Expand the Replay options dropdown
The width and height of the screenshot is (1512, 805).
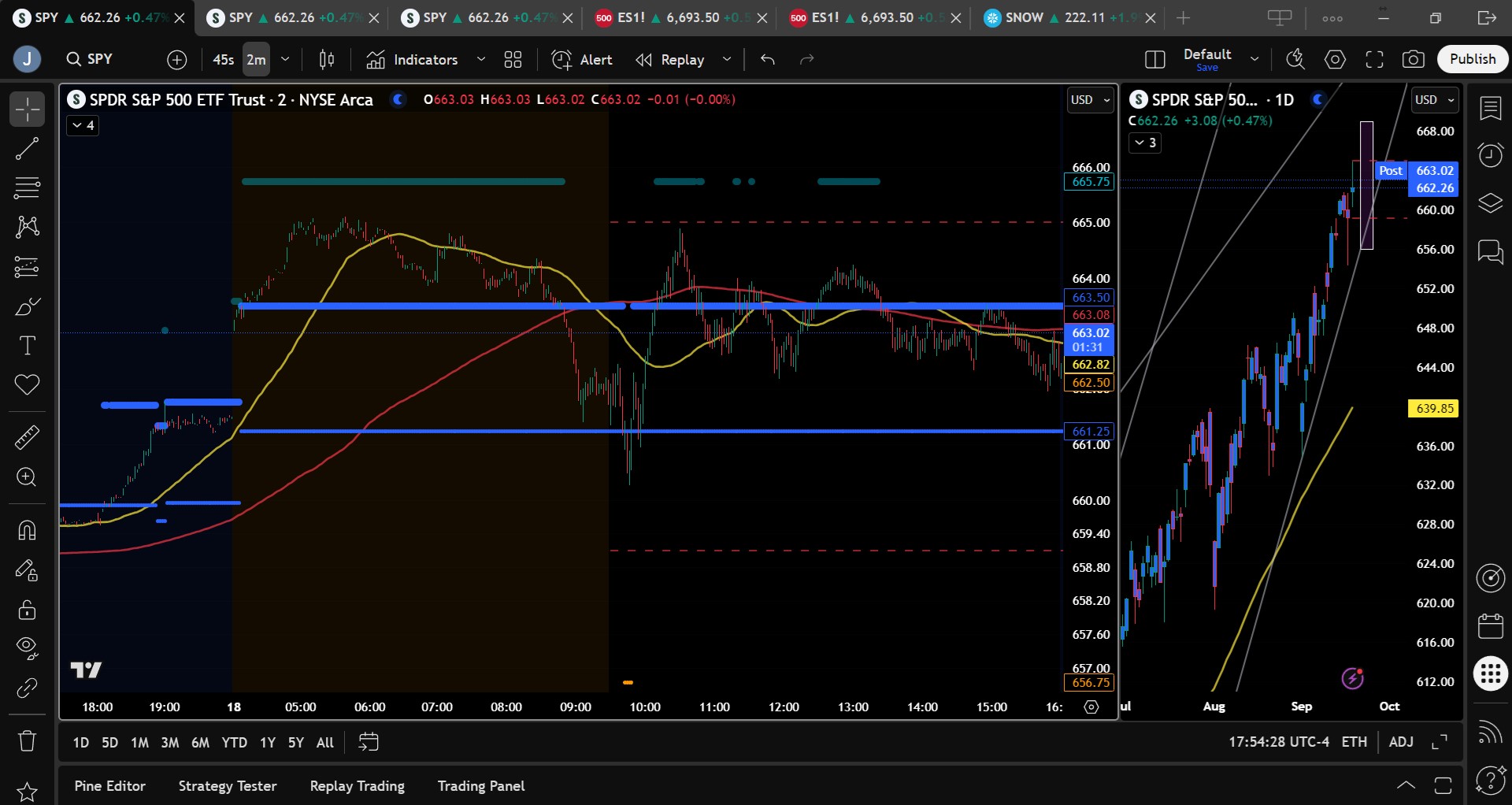727,59
